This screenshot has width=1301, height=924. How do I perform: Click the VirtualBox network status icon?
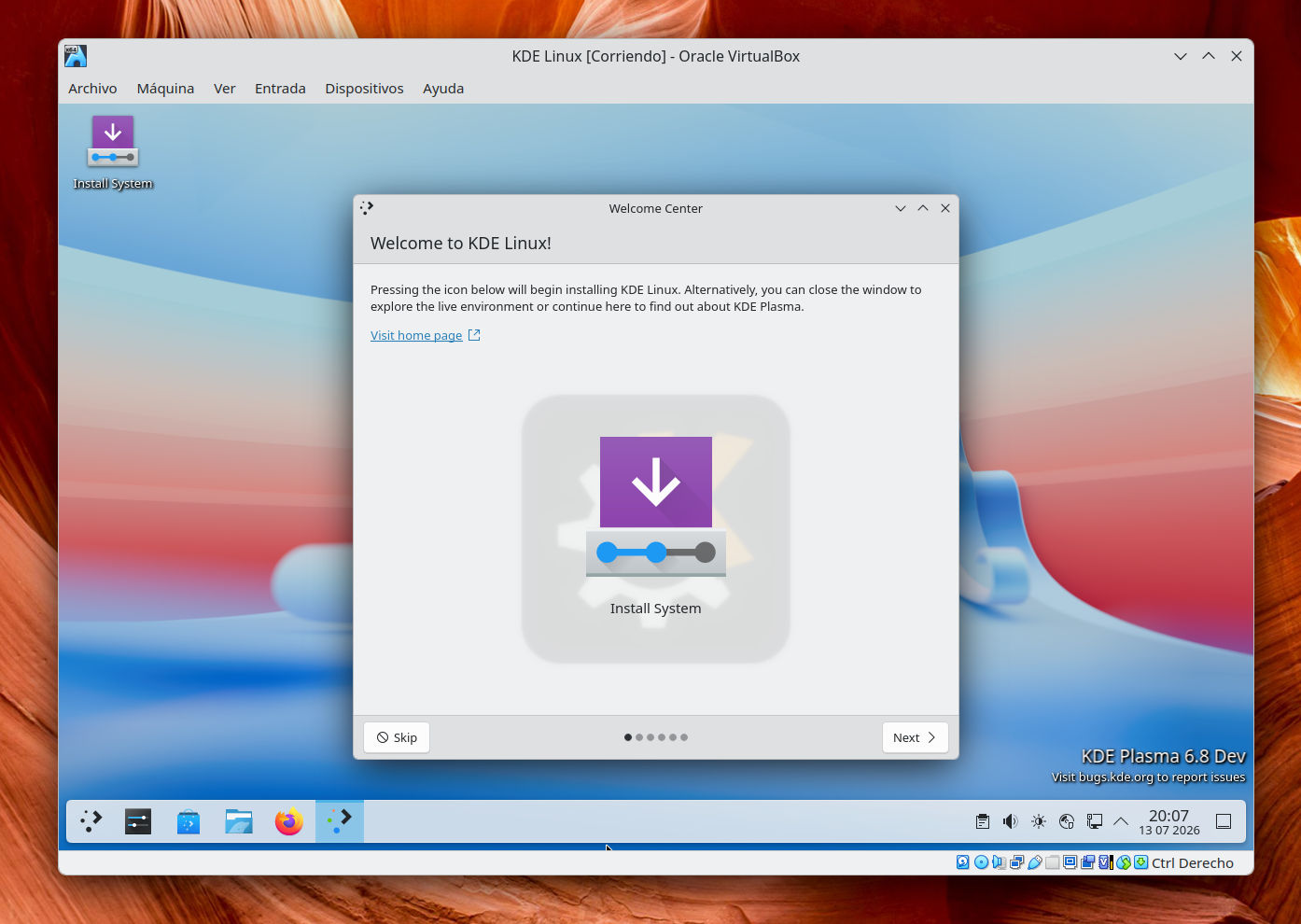tap(1016, 862)
